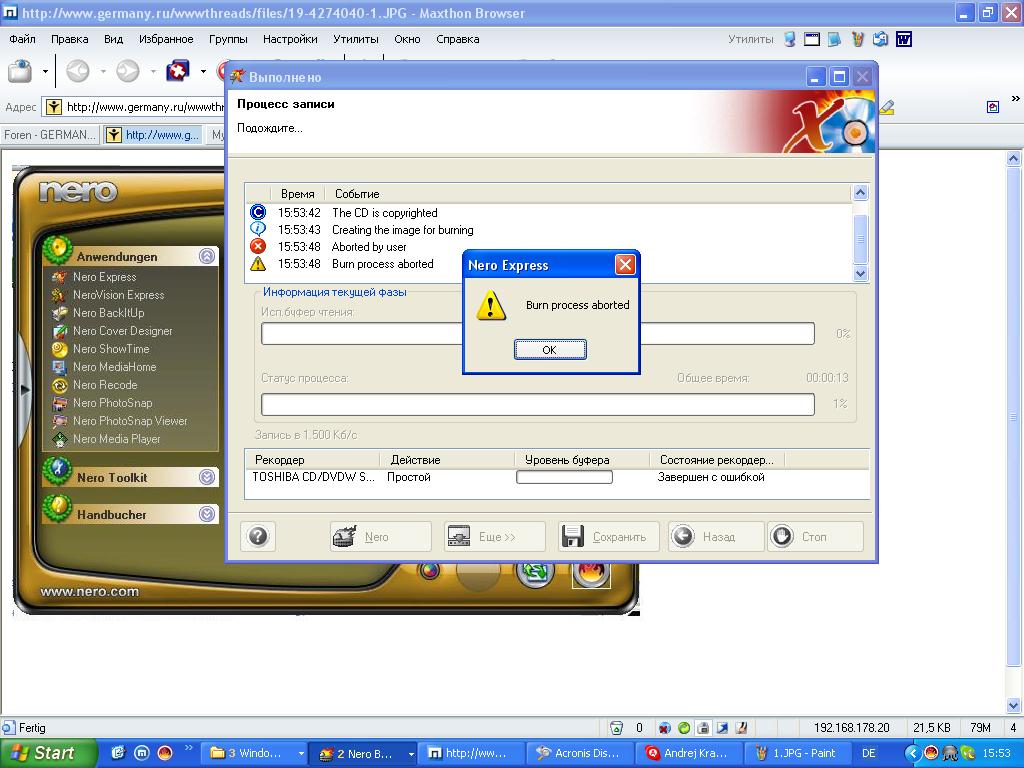Open the Справка menu
Screen dimensions: 1024x768
coord(457,39)
